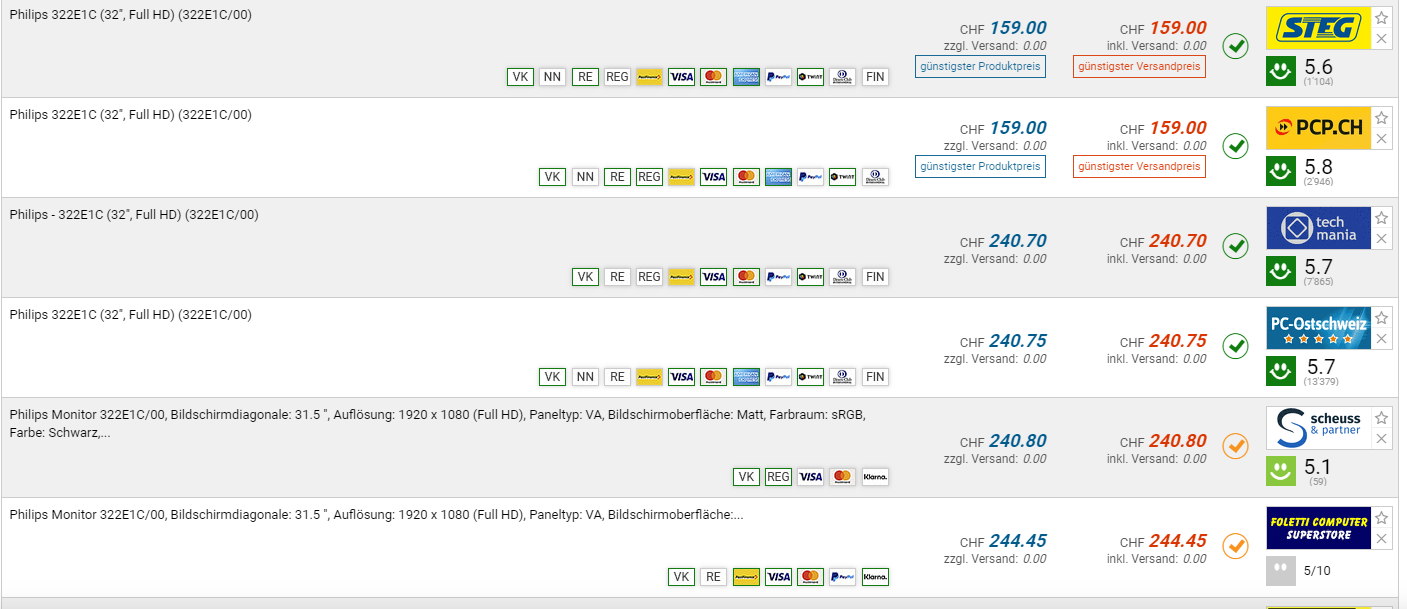
Task: Click "günstigster Versandpreis" badge in PCP.CH row
Action: (x=1139, y=166)
